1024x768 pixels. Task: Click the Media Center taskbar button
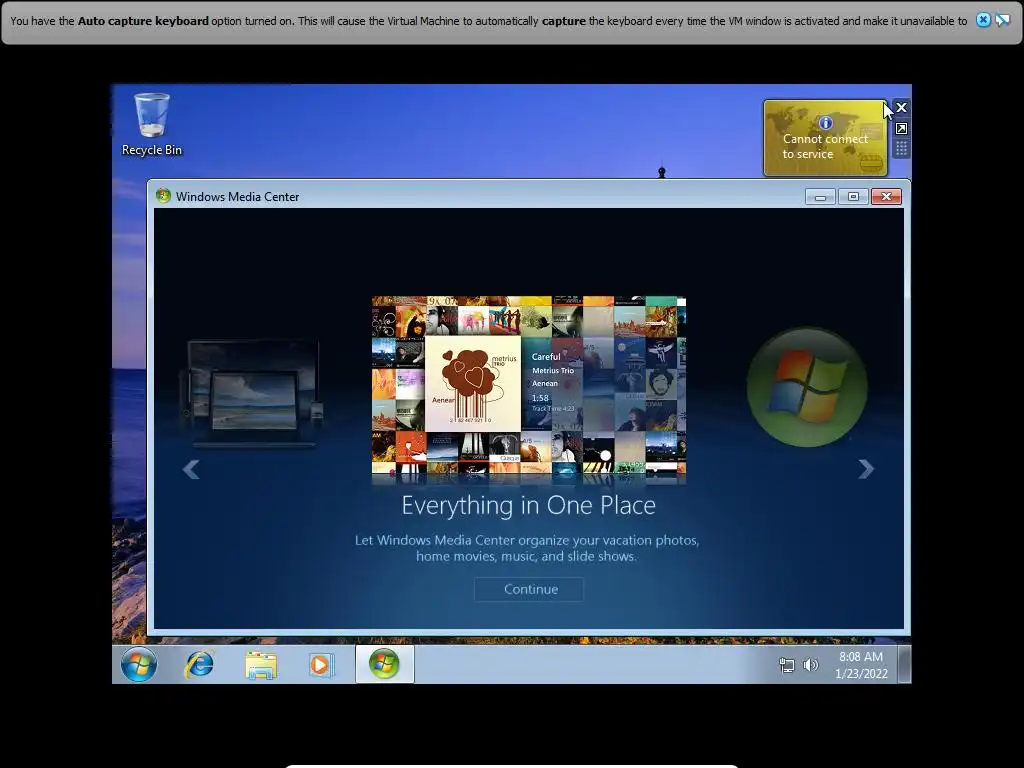pyautogui.click(x=385, y=665)
